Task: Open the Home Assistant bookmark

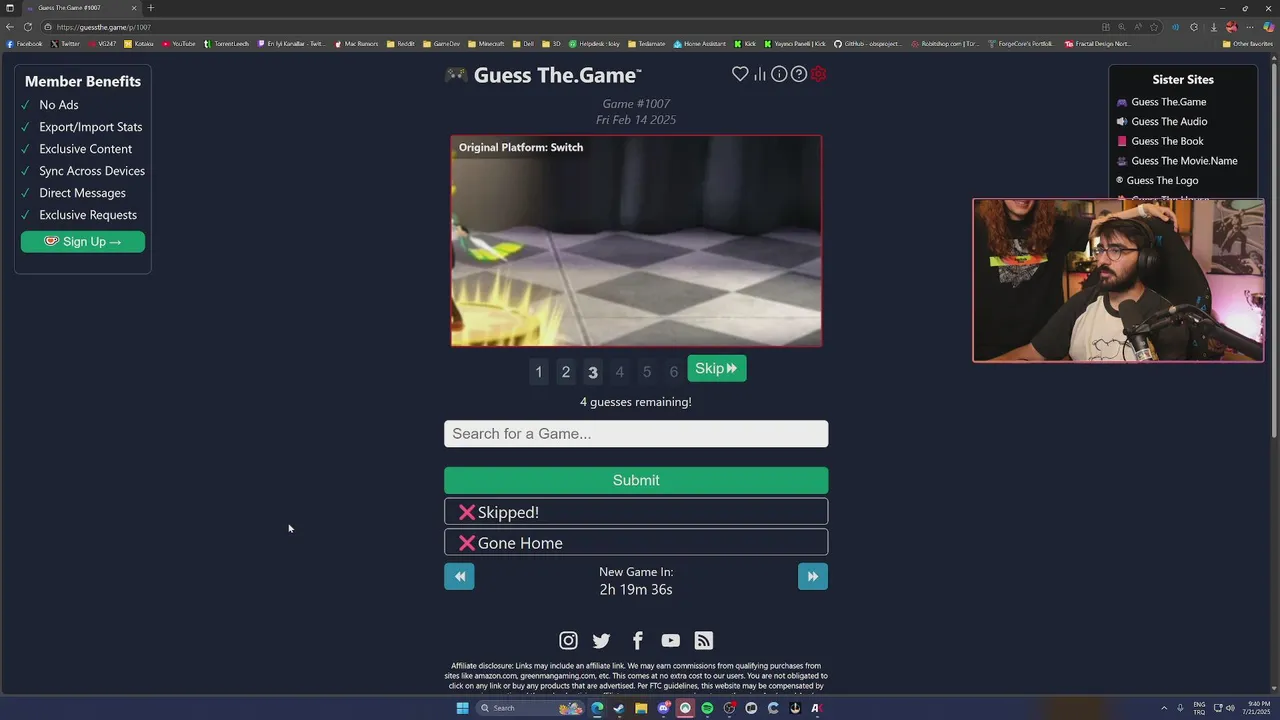Action: pyautogui.click(x=700, y=44)
